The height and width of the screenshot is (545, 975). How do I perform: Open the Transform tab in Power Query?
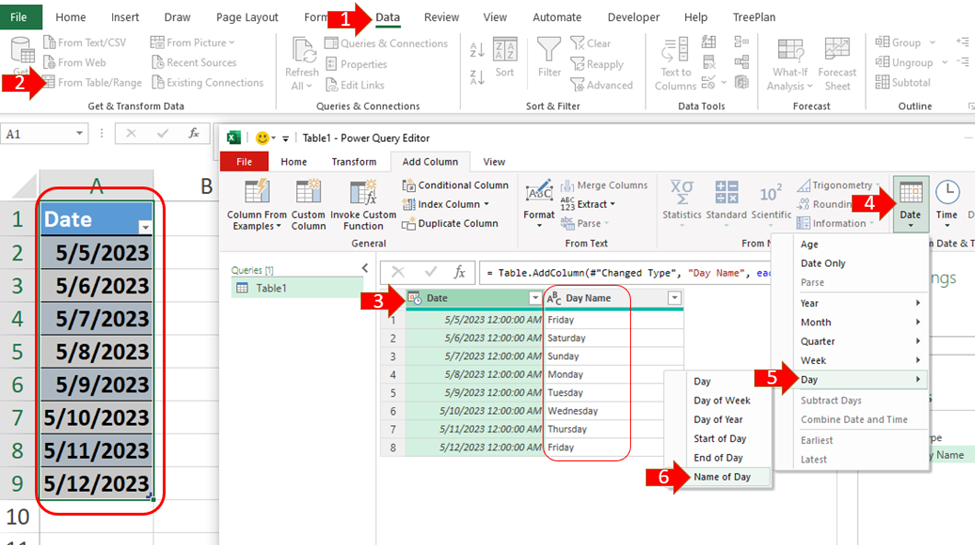(x=354, y=162)
